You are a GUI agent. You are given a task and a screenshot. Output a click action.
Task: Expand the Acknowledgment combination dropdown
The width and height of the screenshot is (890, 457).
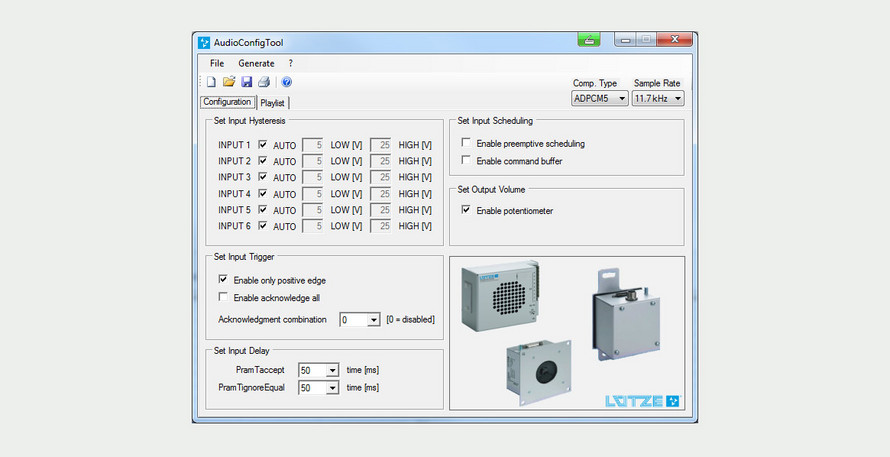click(360, 320)
